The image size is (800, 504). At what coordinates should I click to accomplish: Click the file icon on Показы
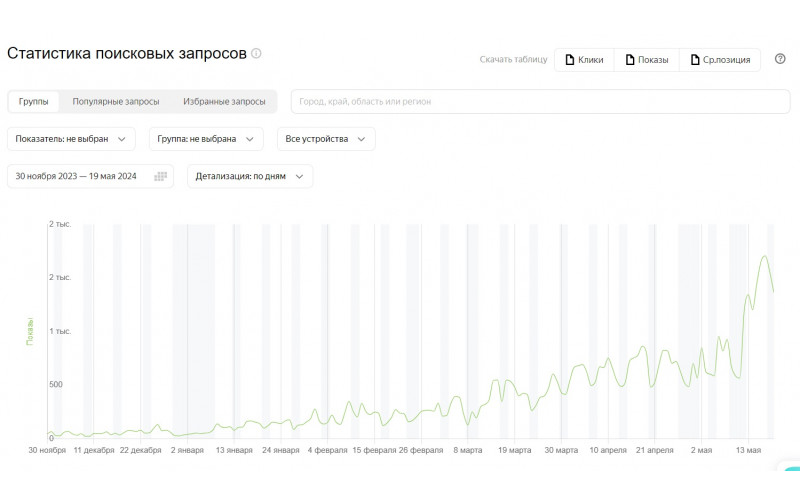click(x=630, y=60)
